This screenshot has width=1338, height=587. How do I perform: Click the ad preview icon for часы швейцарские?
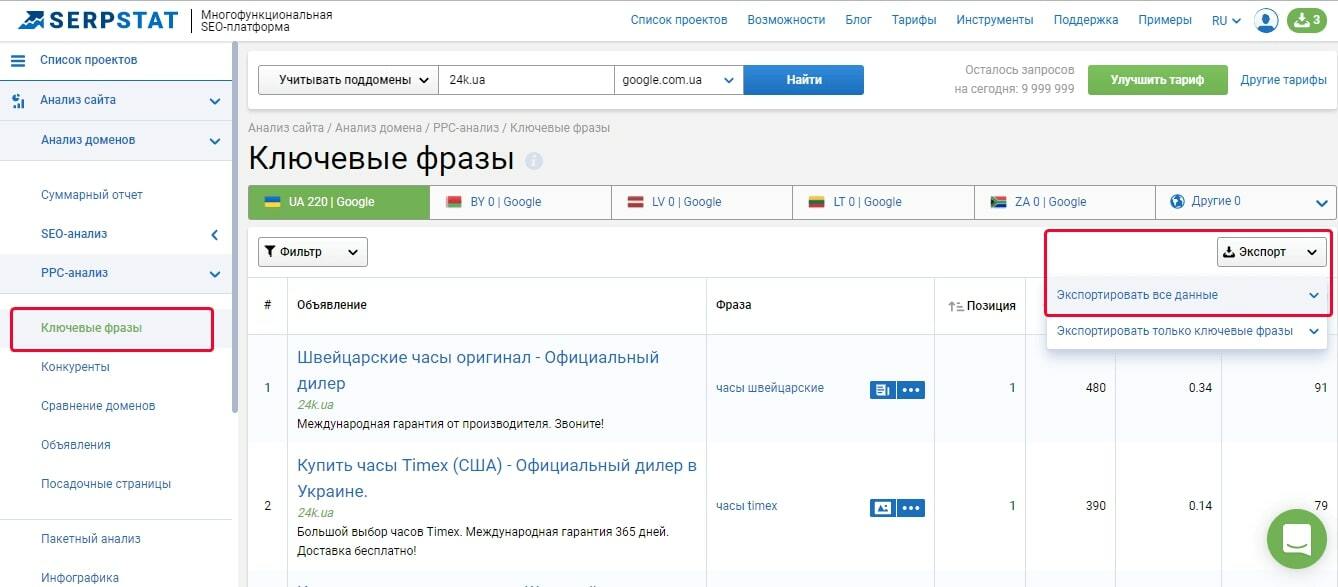(x=882, y=389)
